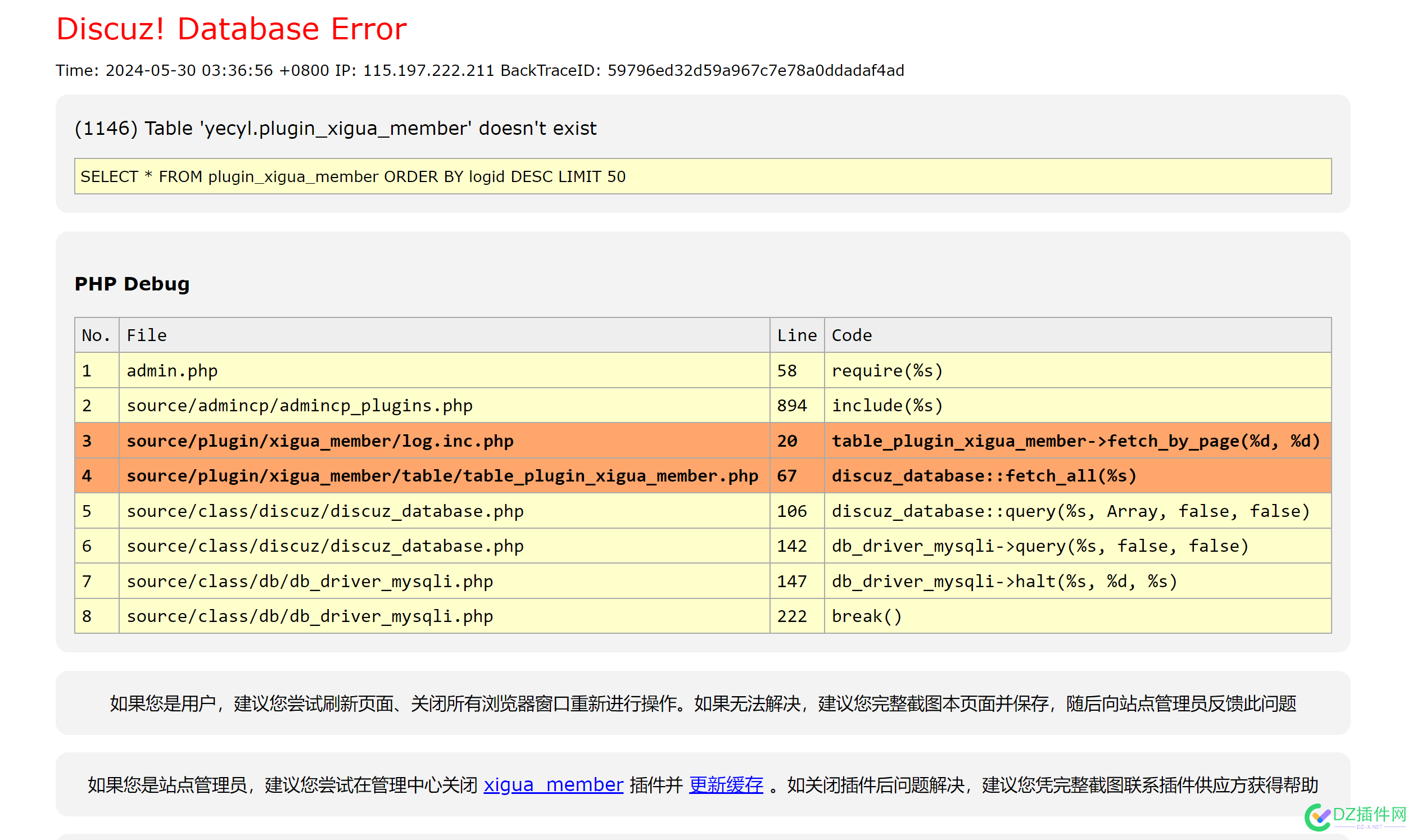Click the 'require(%s)' code cell
This screenshot has height=840, width=1417.
tap(1078, 370)
